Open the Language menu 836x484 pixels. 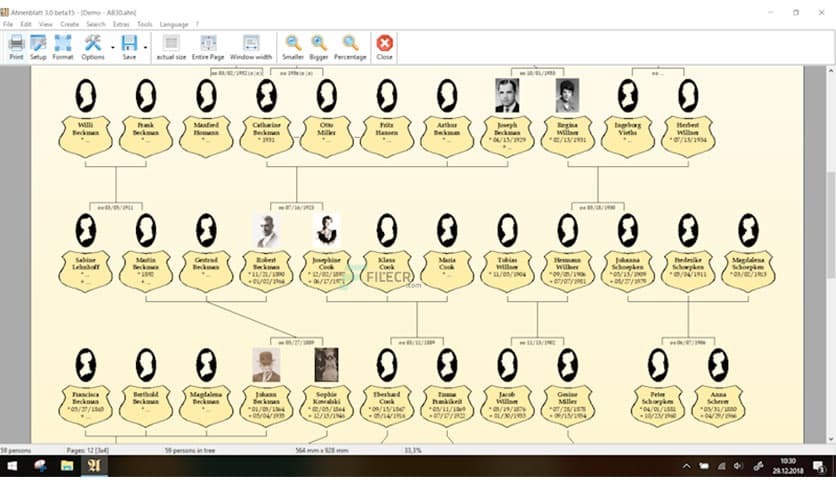point(174,25)
